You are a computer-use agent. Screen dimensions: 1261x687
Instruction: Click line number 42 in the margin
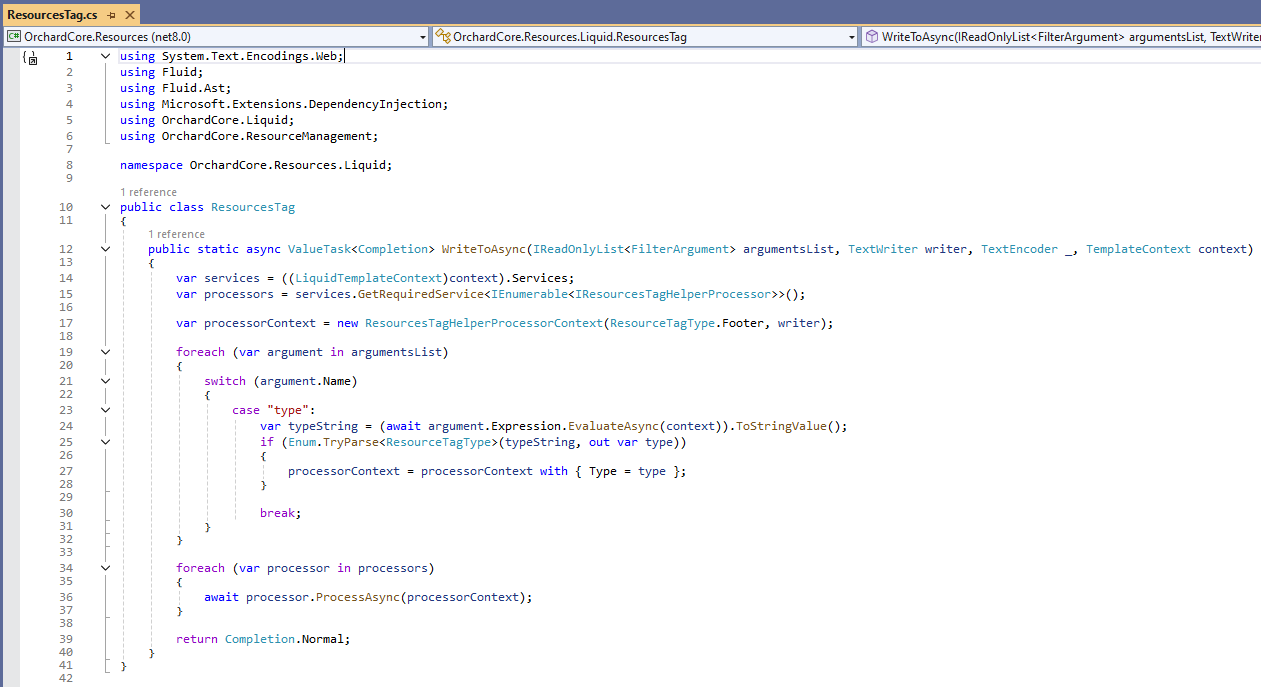[66, 678]
